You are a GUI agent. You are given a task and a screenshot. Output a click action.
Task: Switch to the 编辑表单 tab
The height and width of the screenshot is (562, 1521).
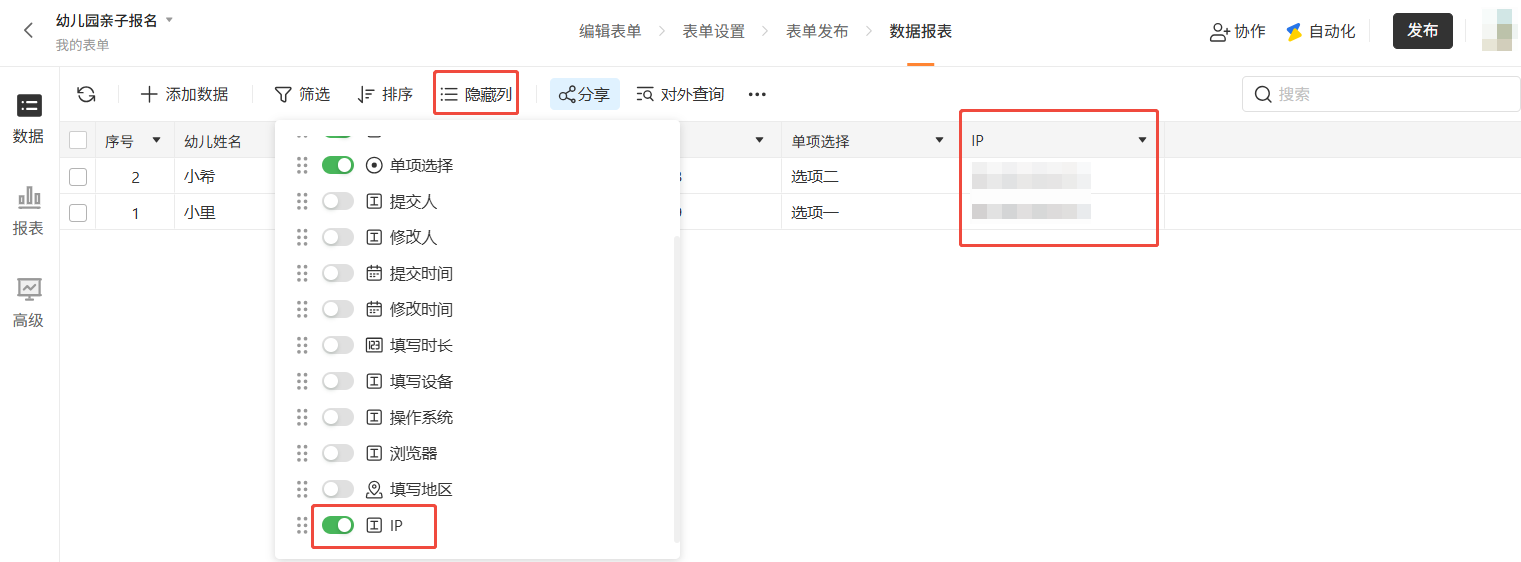pos(610,31)
